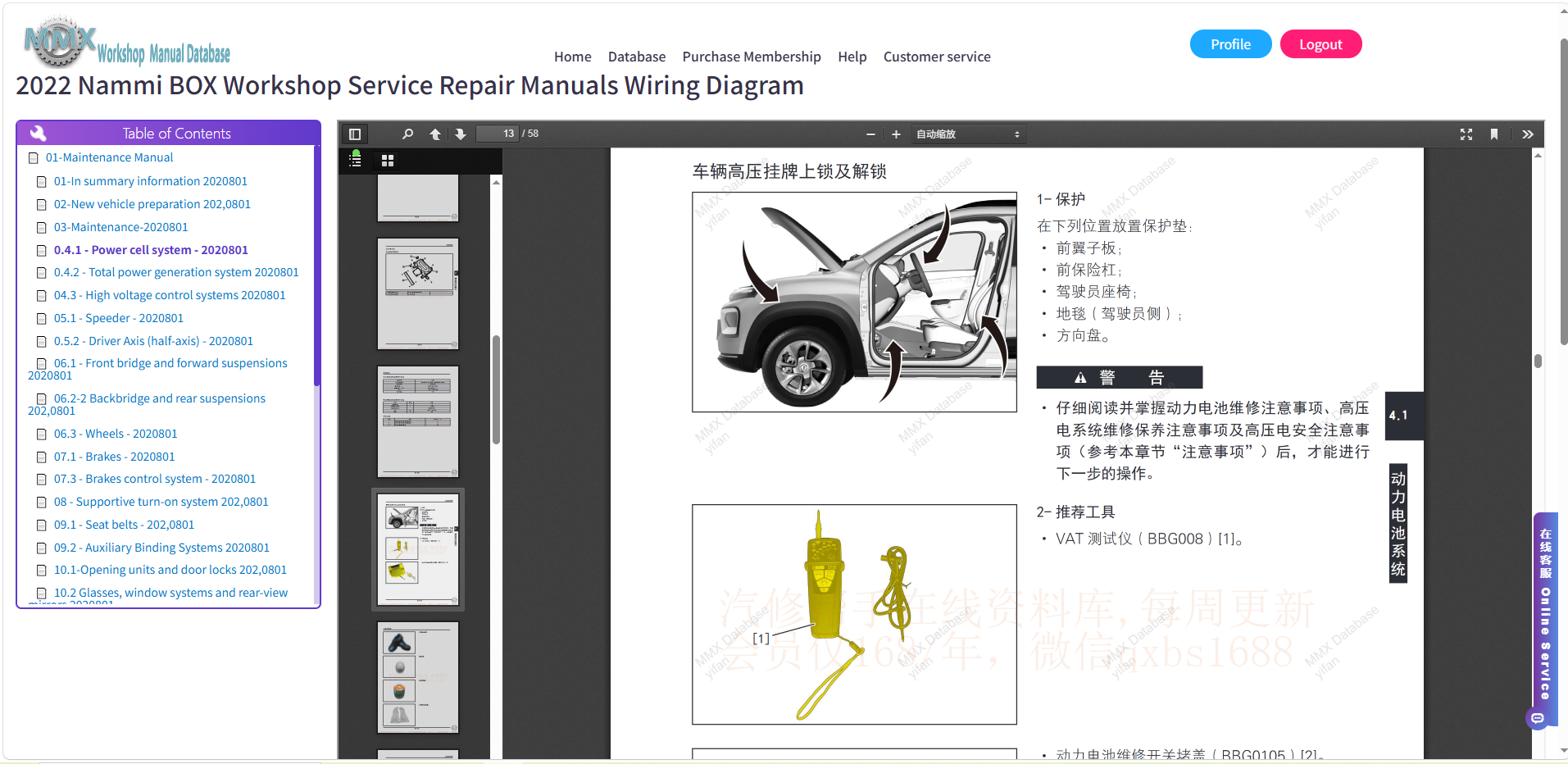Select the highlighted current page thumbnail

pyautogui.click(x=418, y=549)
